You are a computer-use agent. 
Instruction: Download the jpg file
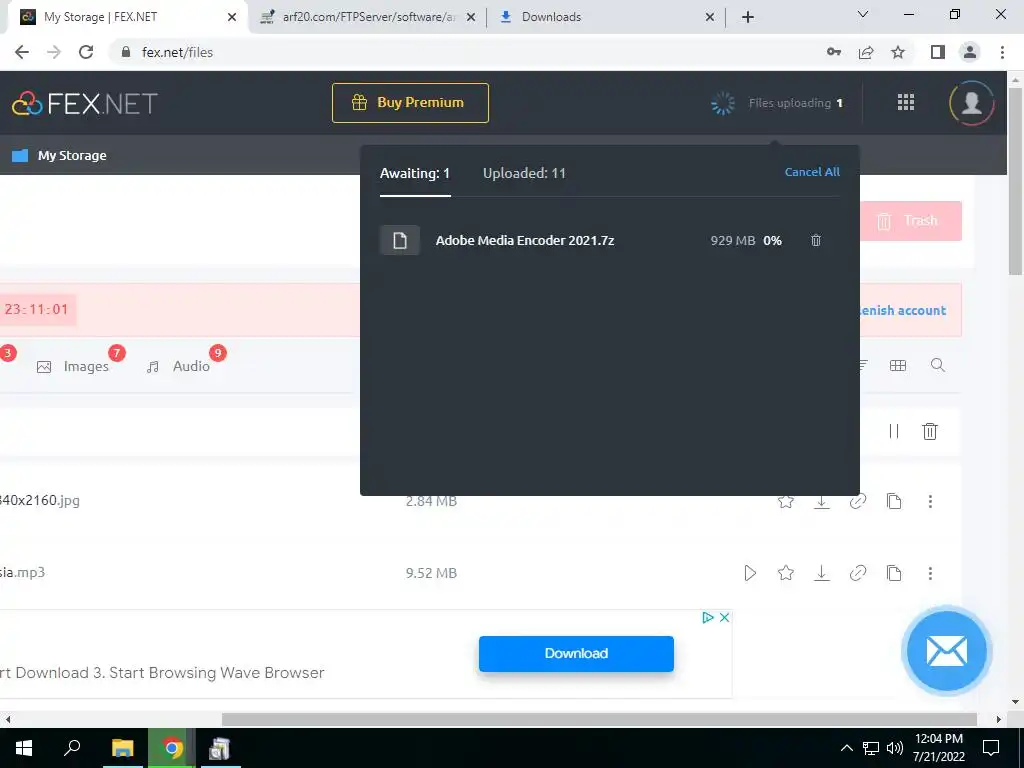pos(822,501)
